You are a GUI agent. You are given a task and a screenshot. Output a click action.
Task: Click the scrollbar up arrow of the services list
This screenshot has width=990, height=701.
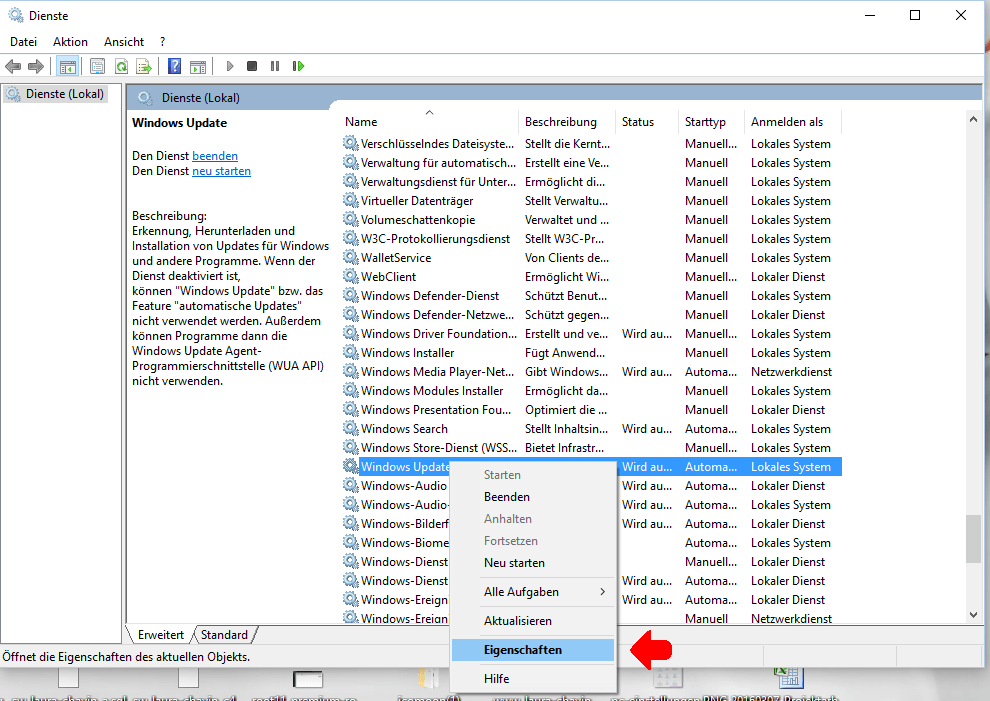(973, 119)
